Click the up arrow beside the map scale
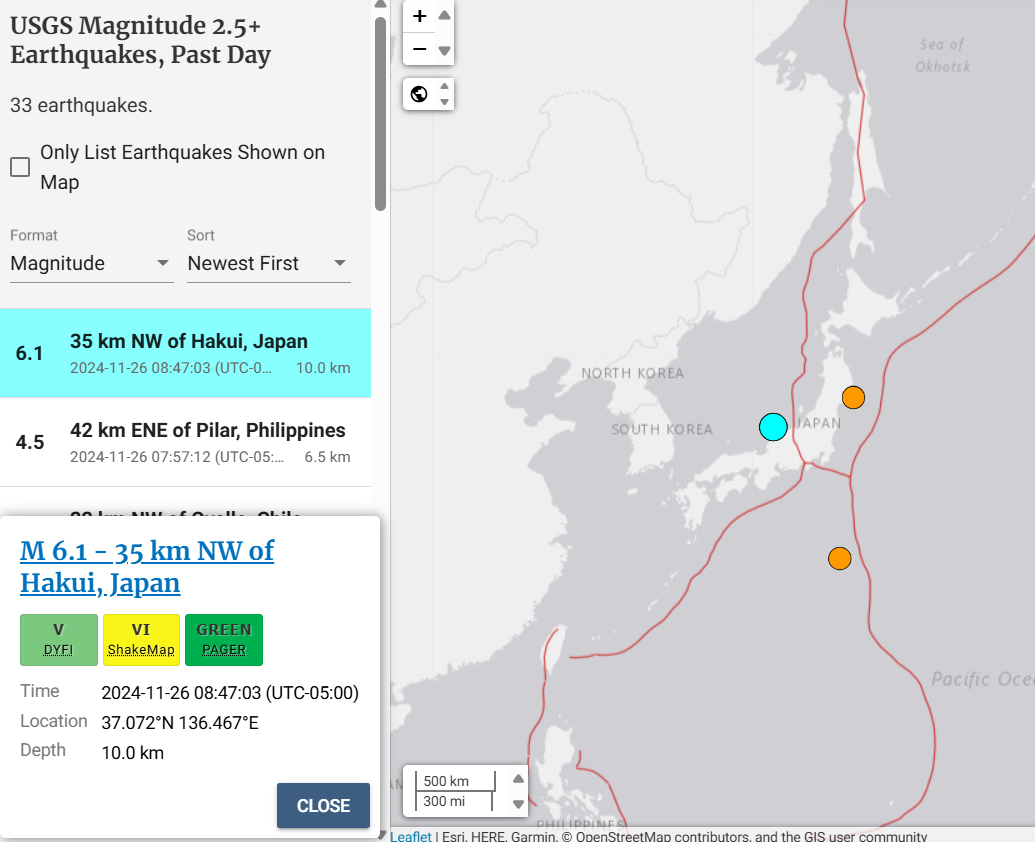This screenshot has width=1035, height=842. pyautogui.click(x=519, y=779)
